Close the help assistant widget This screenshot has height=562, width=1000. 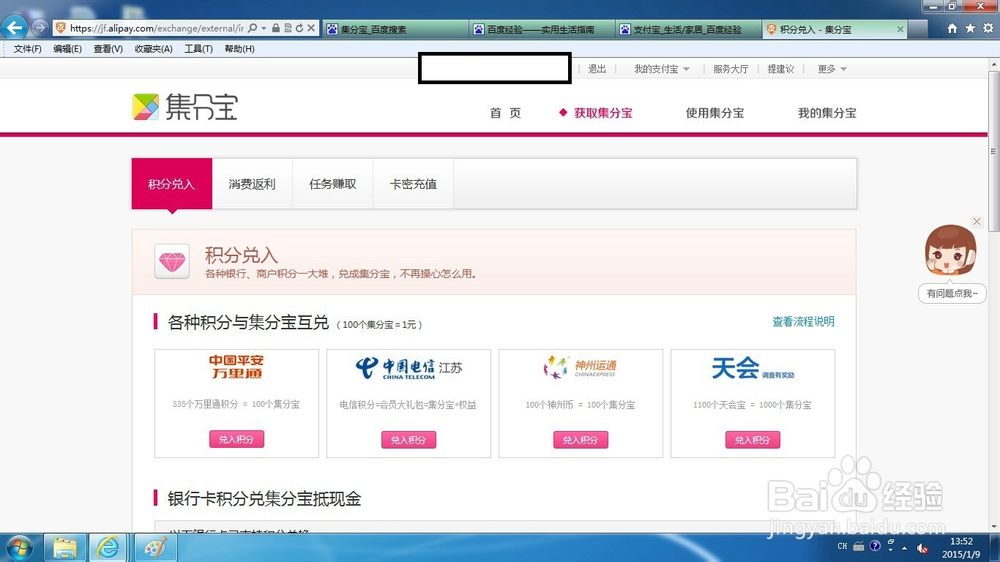977,221
